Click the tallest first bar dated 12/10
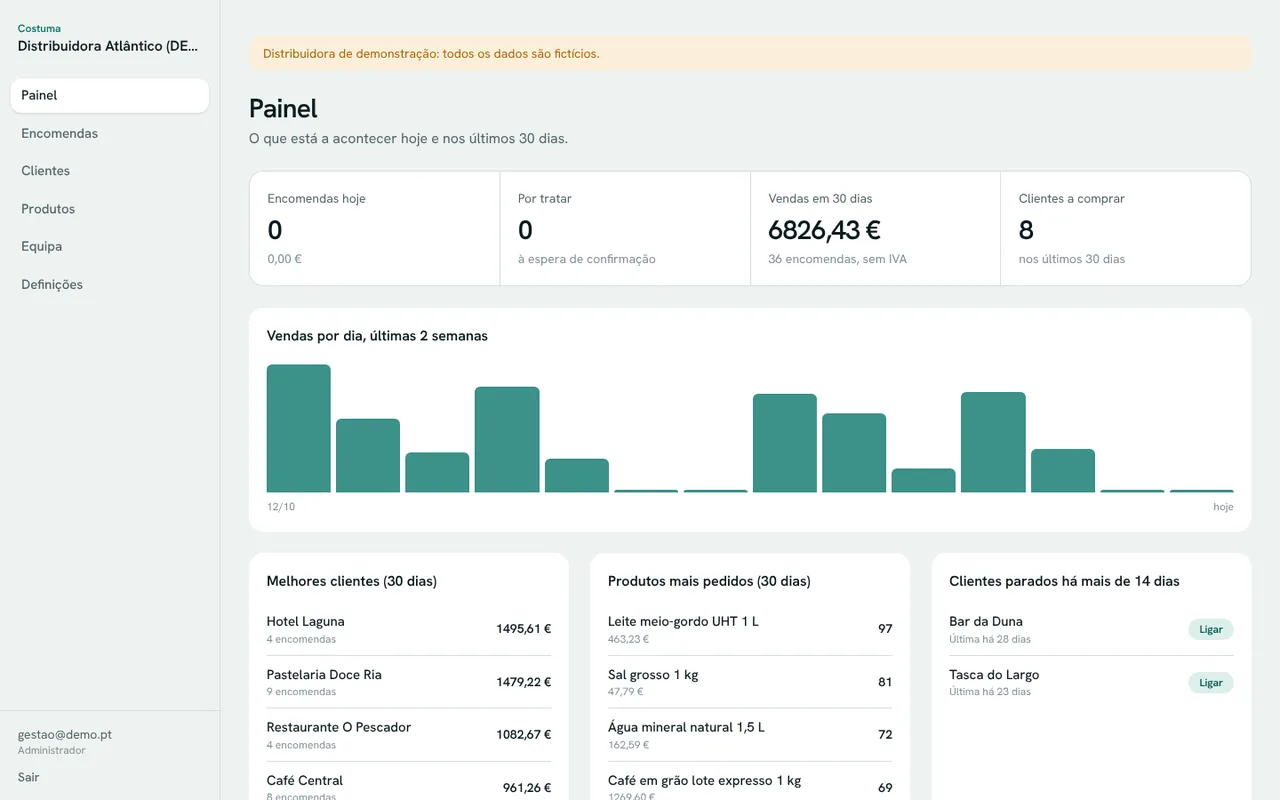This screenshot has height=800, width=1280. (x=299, y=428)
